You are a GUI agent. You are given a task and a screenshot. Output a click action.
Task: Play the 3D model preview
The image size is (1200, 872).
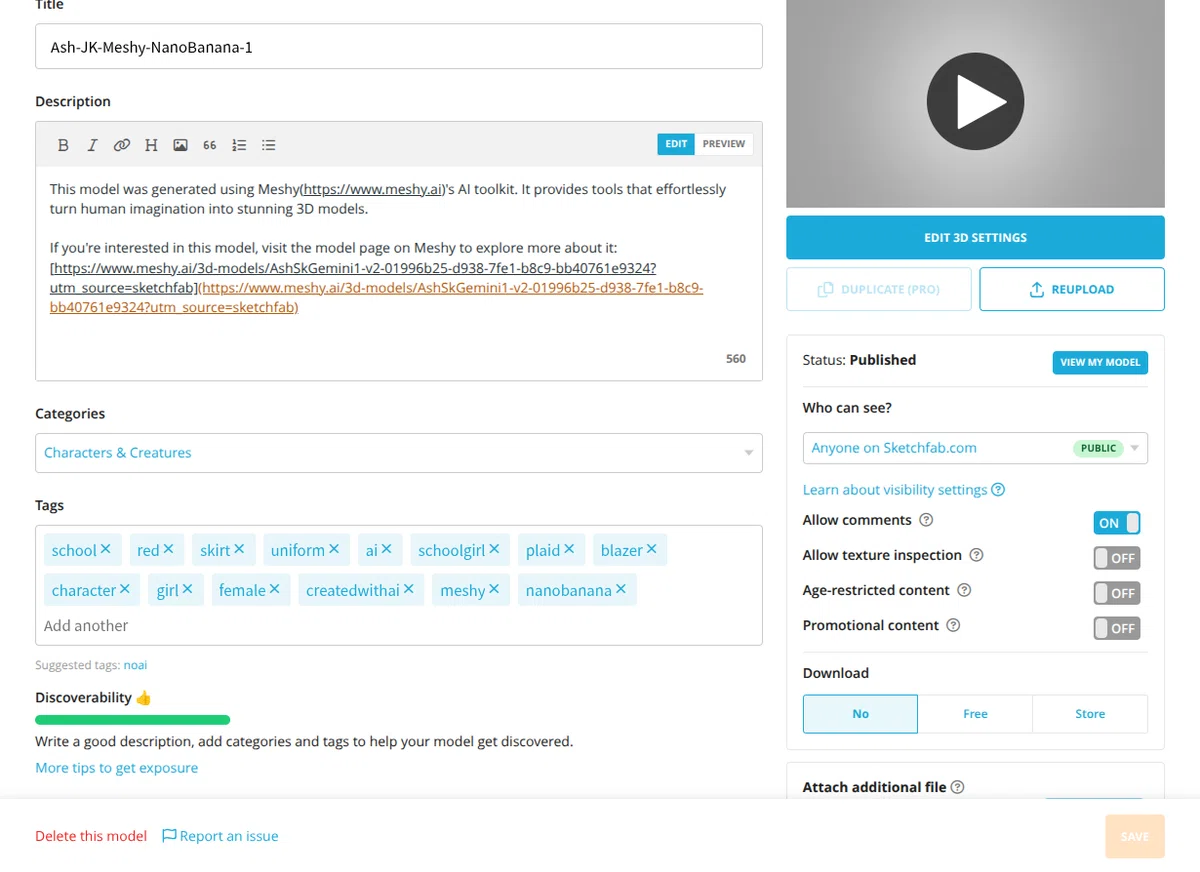(x=975, y=102)
